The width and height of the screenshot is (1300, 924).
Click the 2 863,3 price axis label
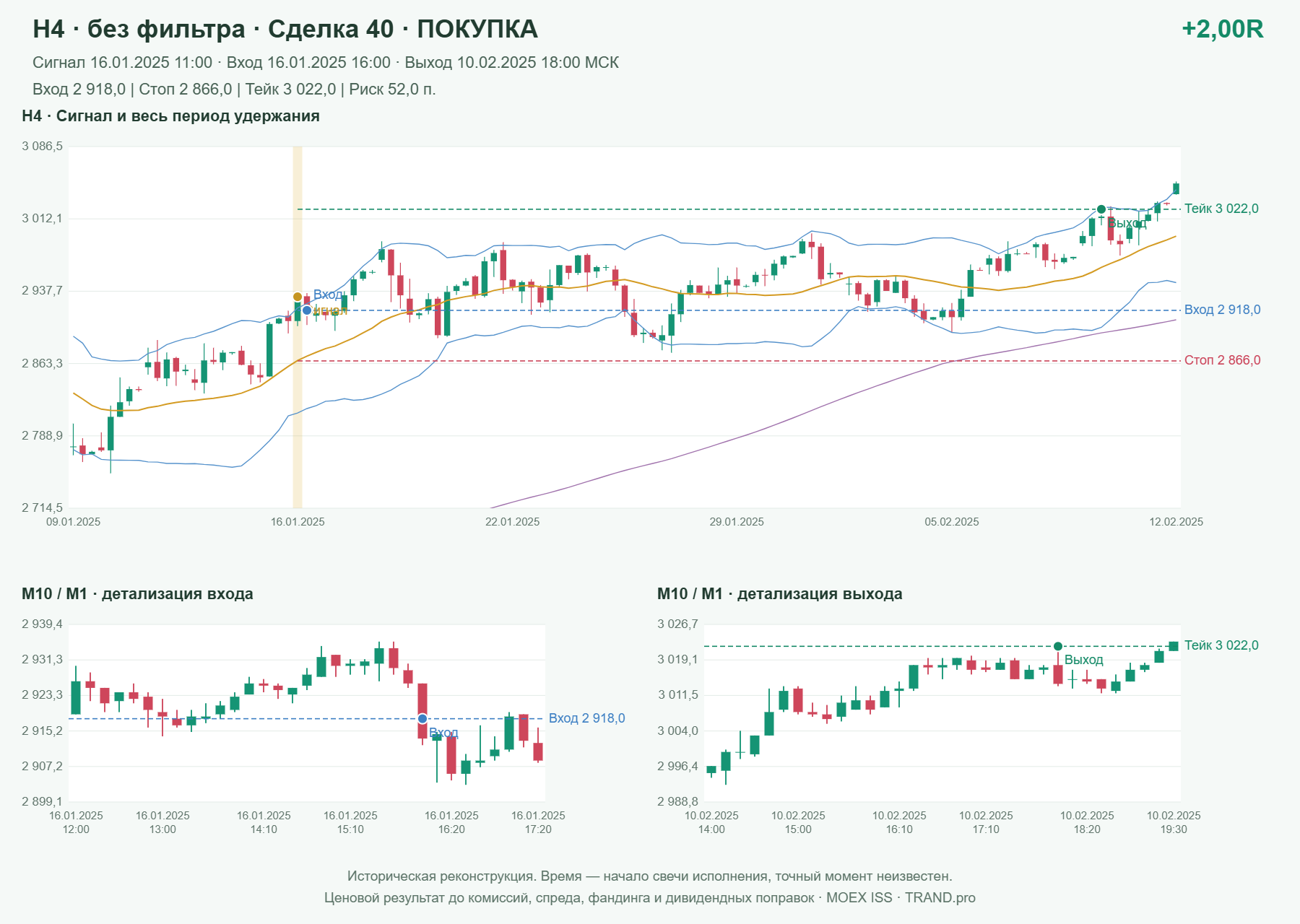(x=43, y=363)
